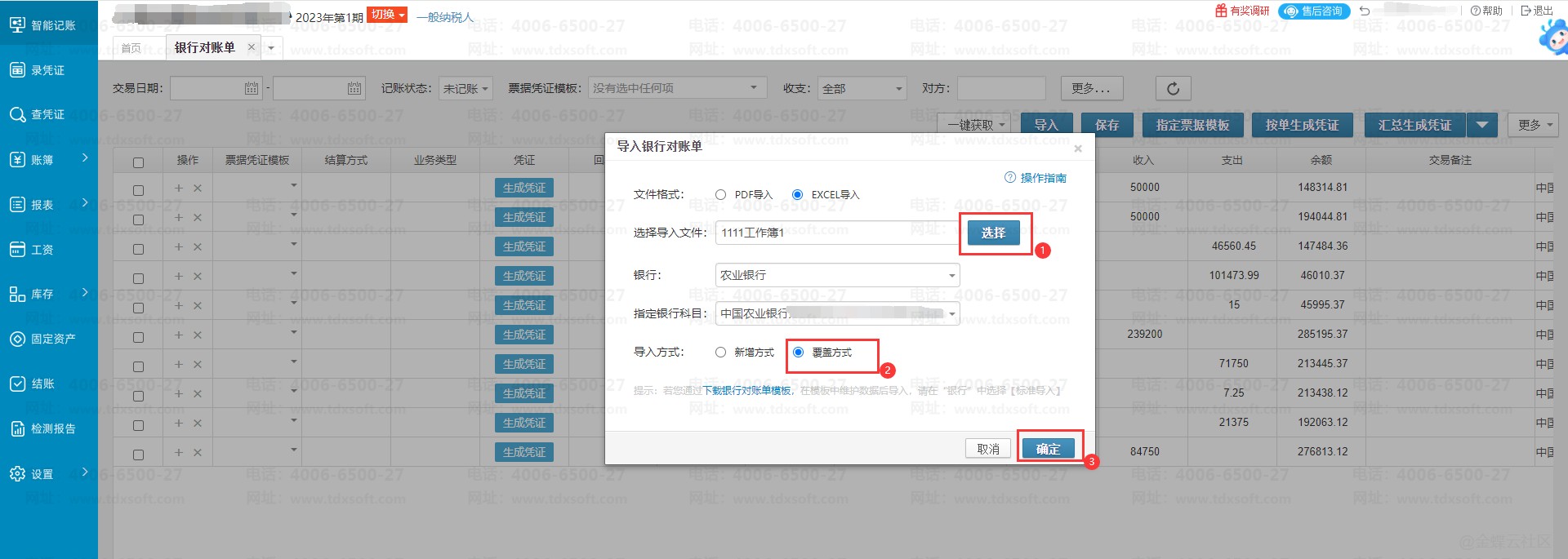Select 覆盖方式 radio button
The width and height of the screenshot is (1568, 559).
pyautogui.click(x=798, y=353)
